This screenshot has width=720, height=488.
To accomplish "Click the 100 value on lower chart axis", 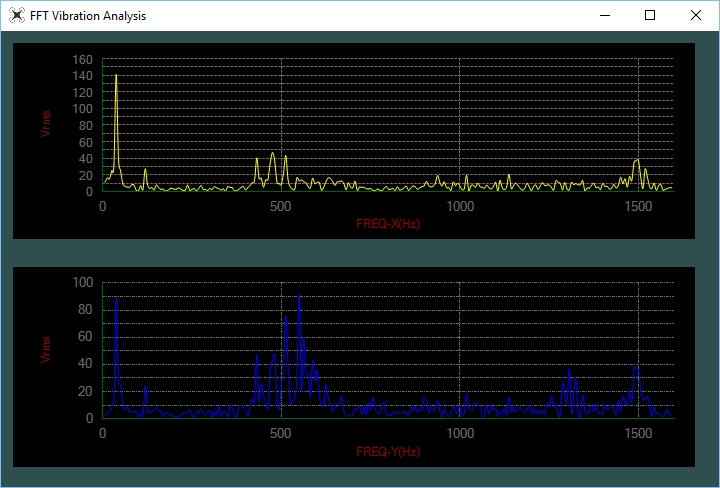I will (83, 282).
